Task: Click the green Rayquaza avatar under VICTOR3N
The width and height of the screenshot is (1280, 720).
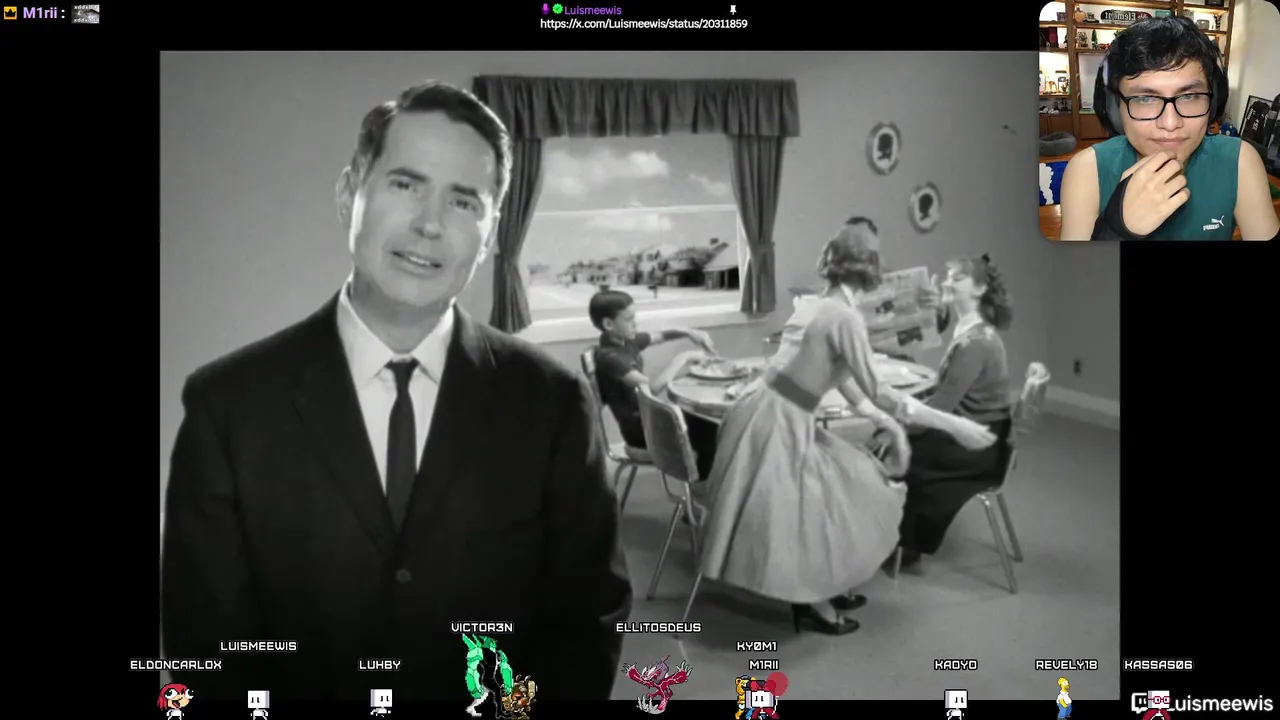Action: click(487, 675)
